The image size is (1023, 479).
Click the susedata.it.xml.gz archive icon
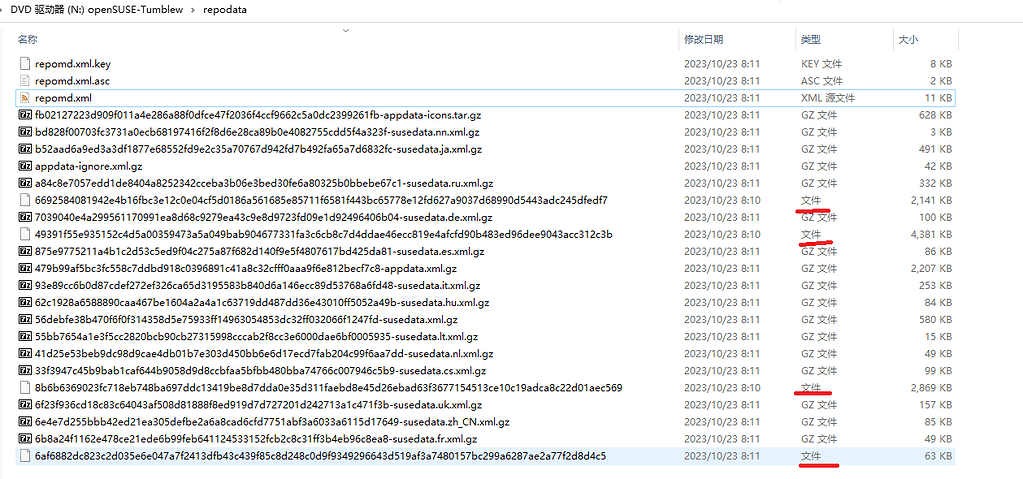click(25, 285)
